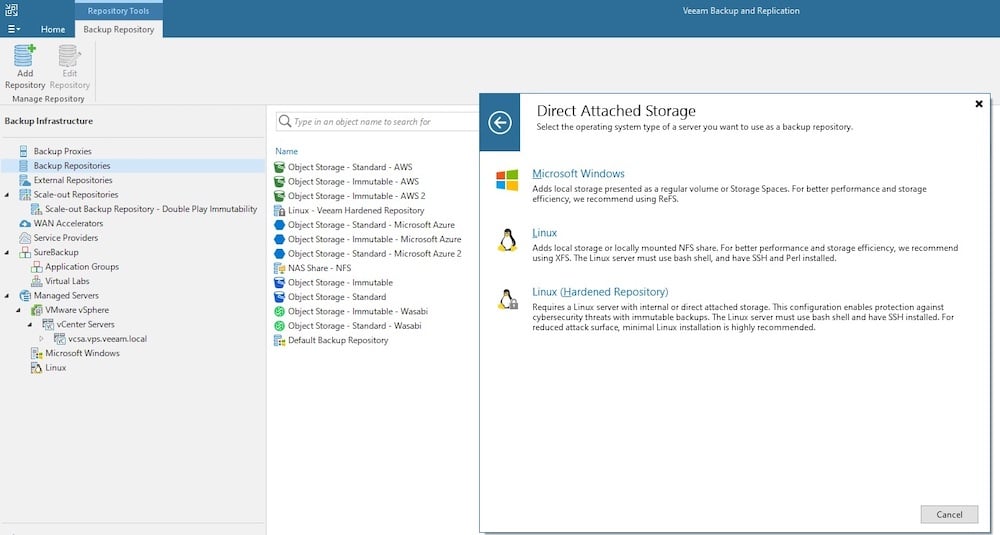Select the vCenter Servers tree label
The height and width of the screenshot is (535, 1000).
click(85, 325)
